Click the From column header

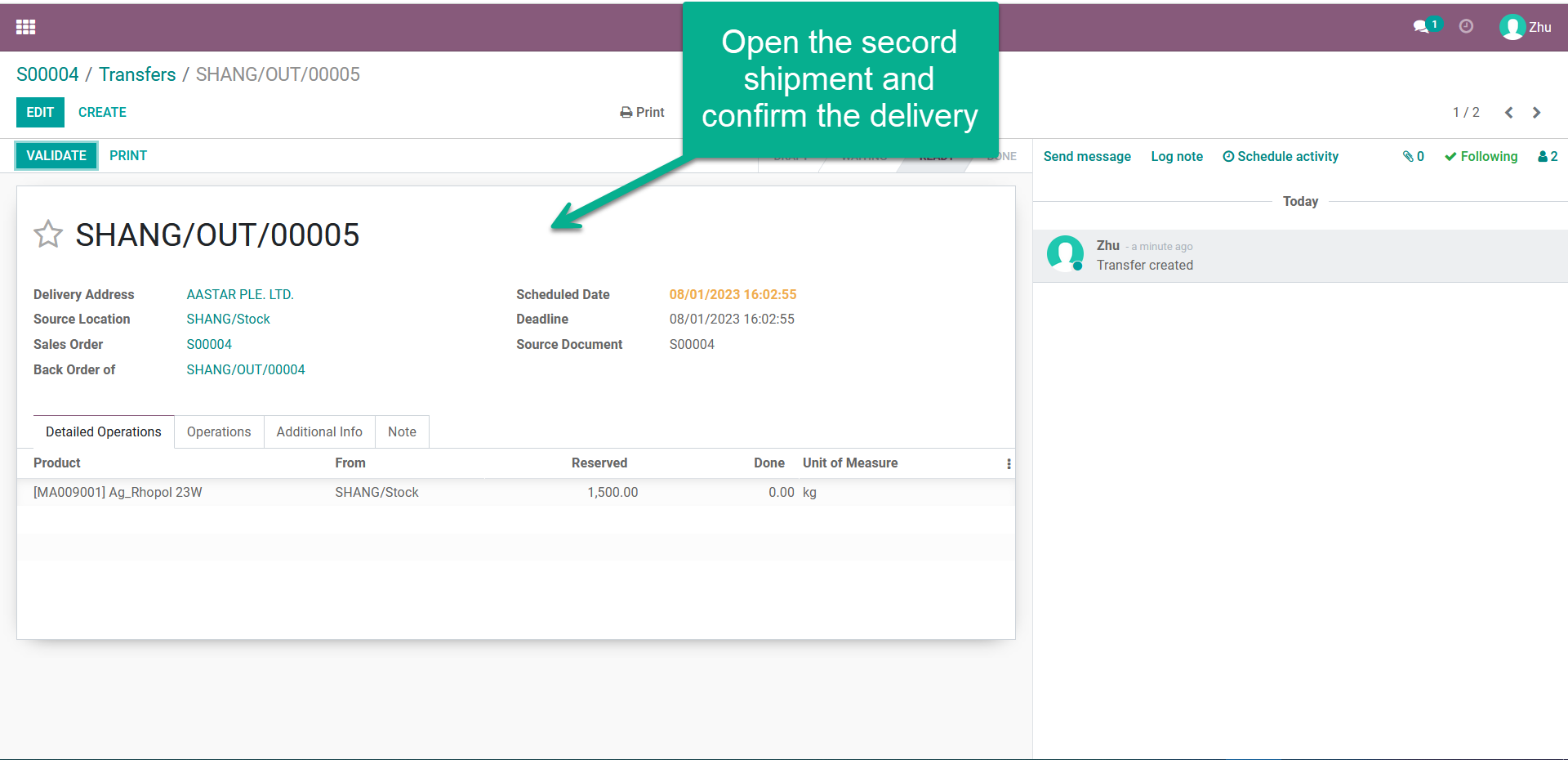tap(350, 463)
